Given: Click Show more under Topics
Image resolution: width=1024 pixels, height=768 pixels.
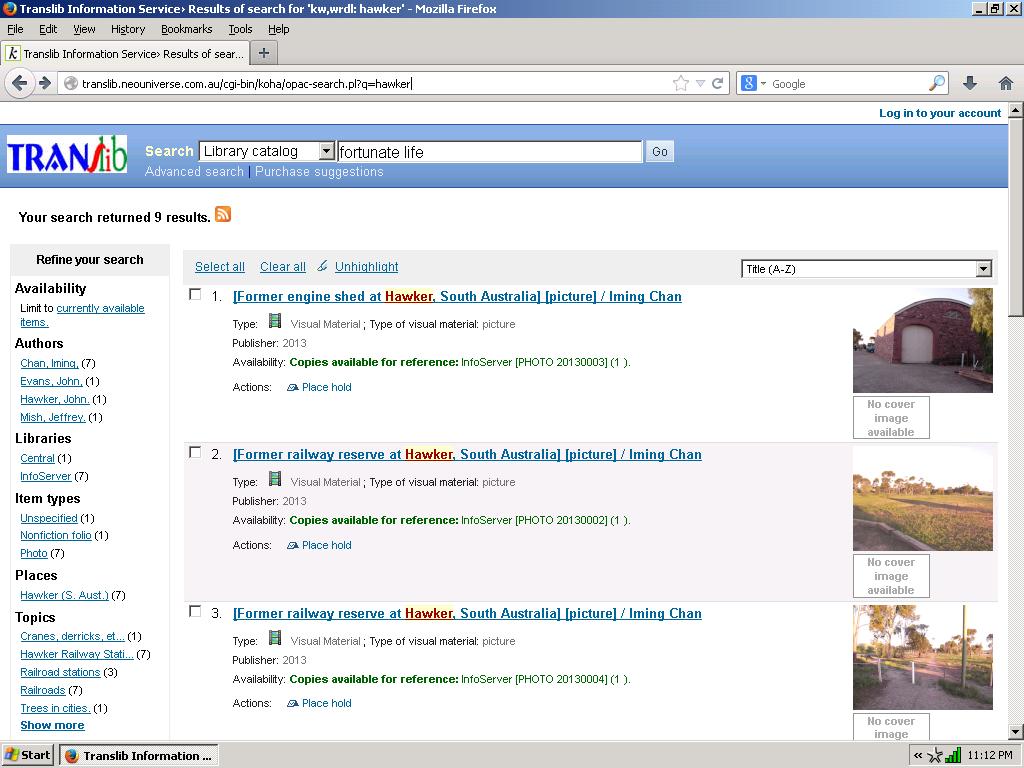Looking at the screenshot, I should tap(52, 725).
